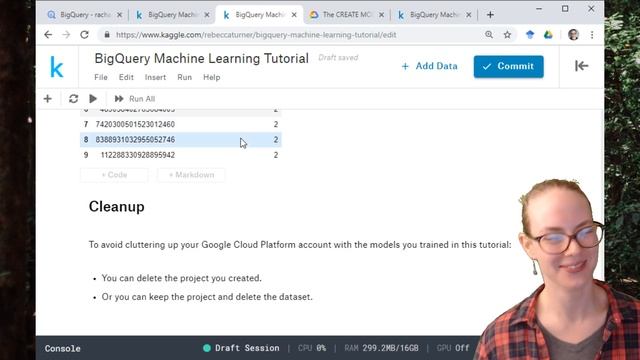This screenshot has height=360, width=640.
Task: Open the Console panel
Action: coord(62,349)
